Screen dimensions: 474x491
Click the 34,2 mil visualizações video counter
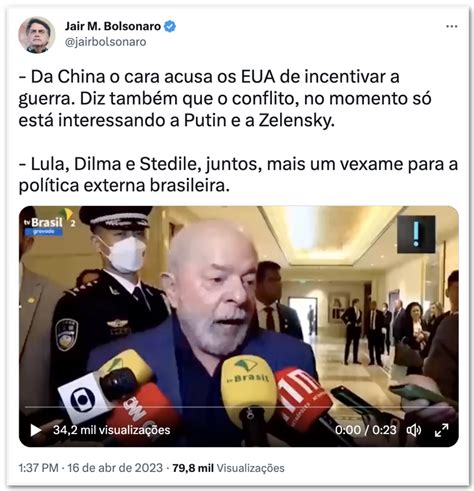[x=112, y=430]
